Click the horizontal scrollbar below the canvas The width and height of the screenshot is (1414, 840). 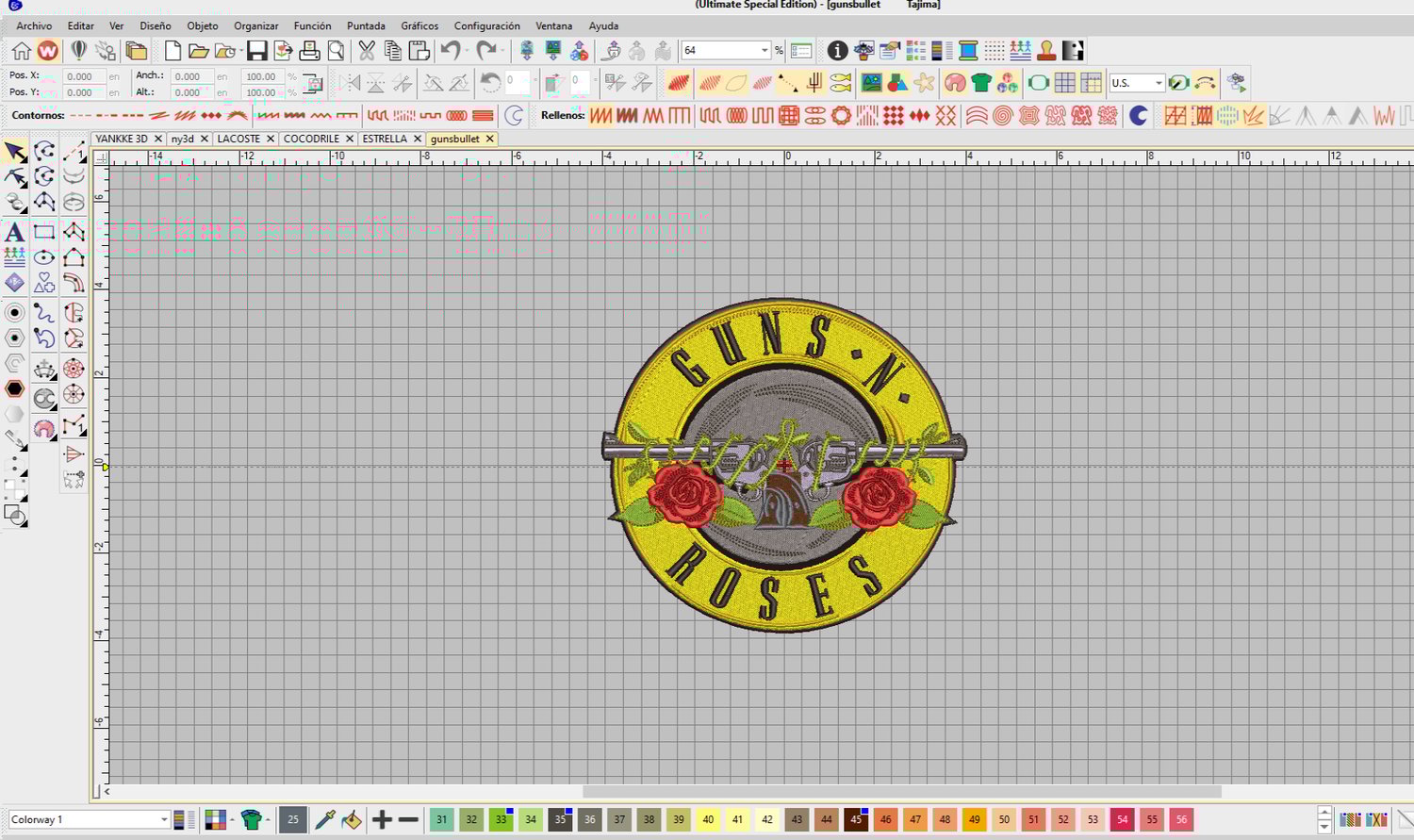coord(901,792)
